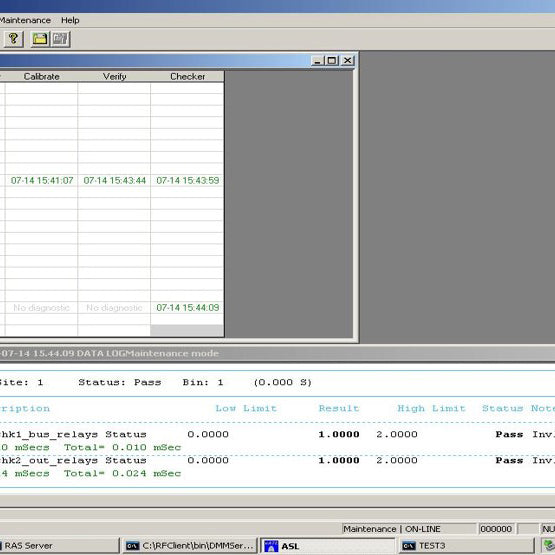Switch to RAS Server in taskbar
This screenshot has width=555, height=555.
pyautogui.click(x=59, y=546)
